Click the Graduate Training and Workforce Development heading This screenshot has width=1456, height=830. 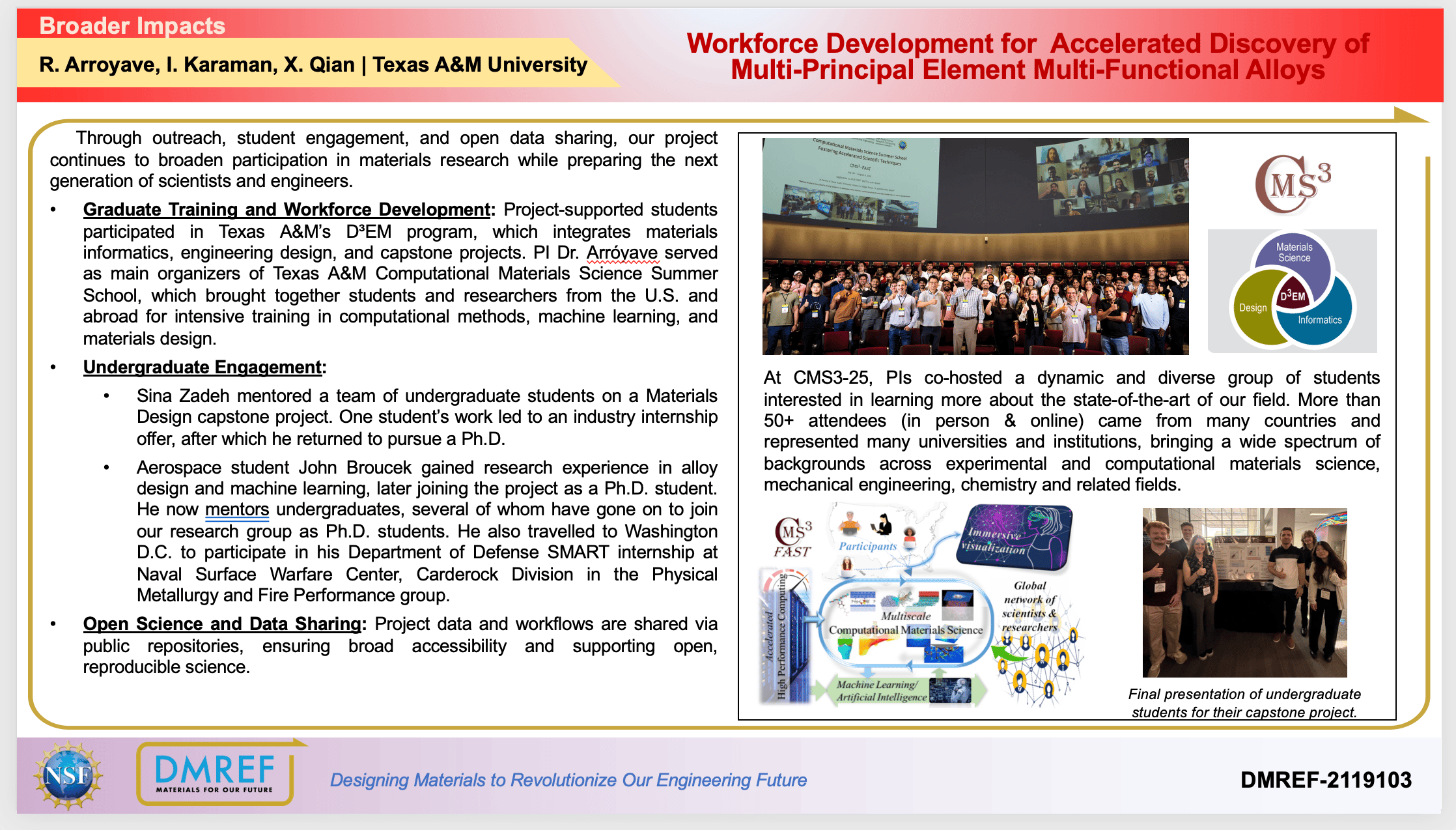tap(287, 210)
